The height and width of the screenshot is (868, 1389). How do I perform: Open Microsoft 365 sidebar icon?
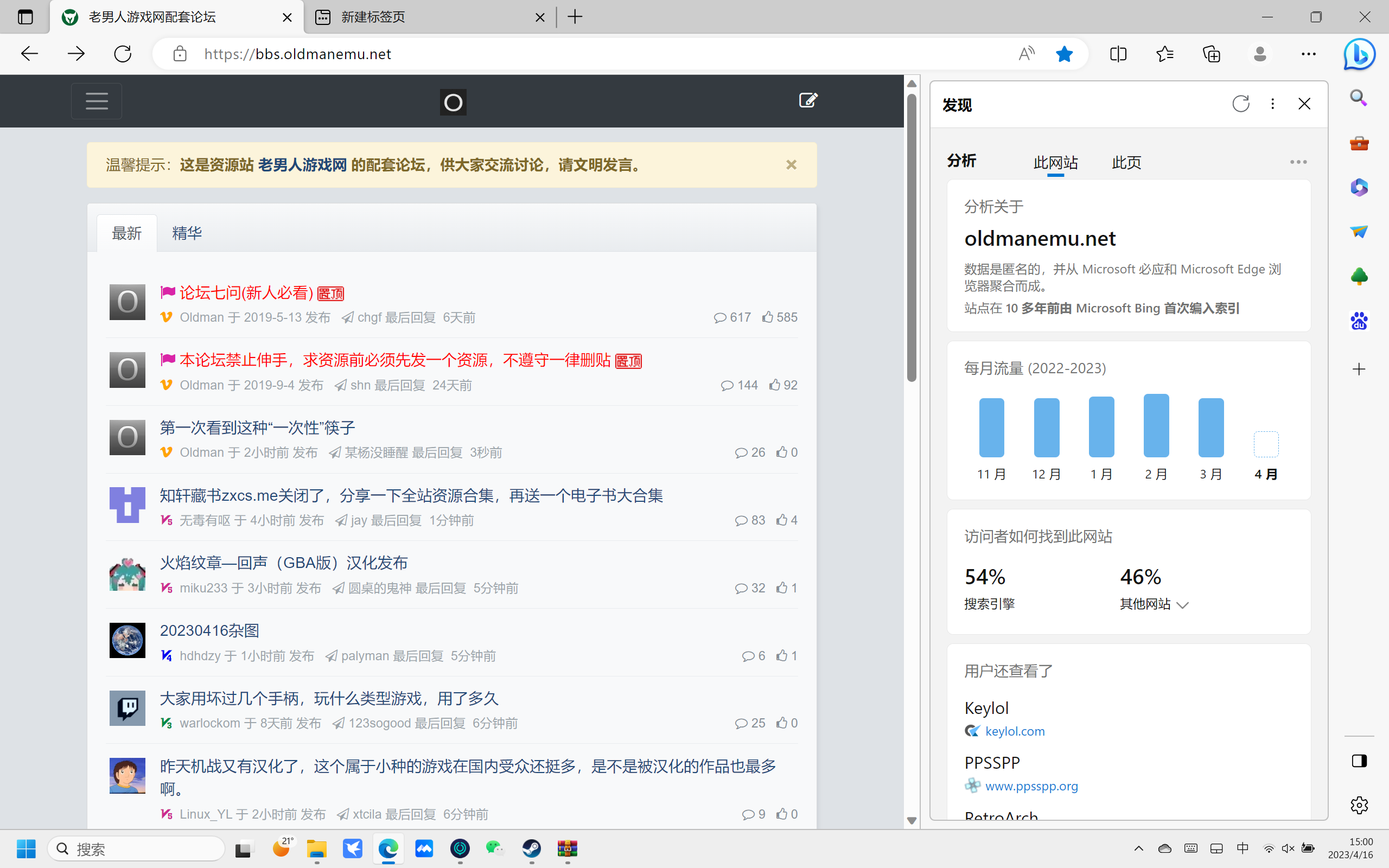pos(1359,187)
